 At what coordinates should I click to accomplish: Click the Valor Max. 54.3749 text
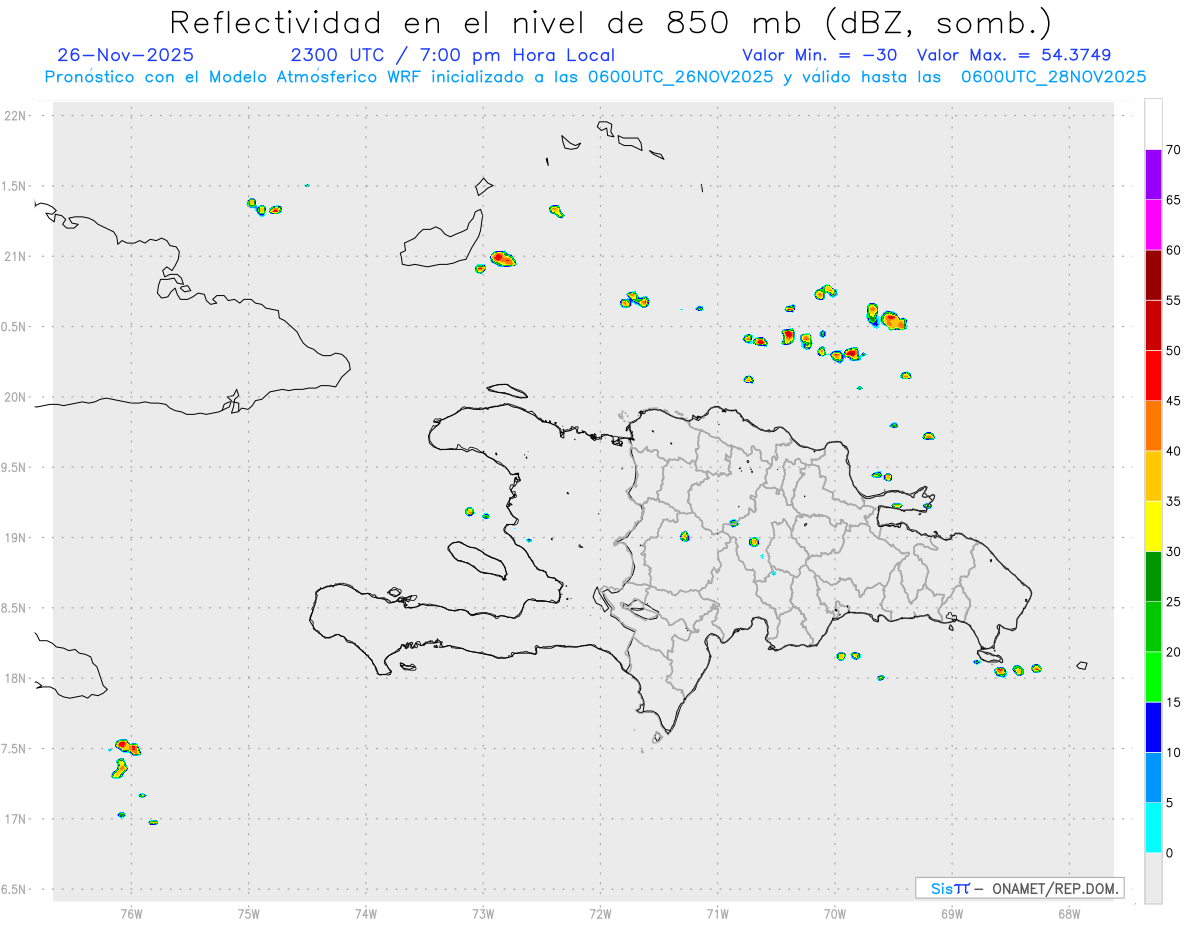(1014, 55)
